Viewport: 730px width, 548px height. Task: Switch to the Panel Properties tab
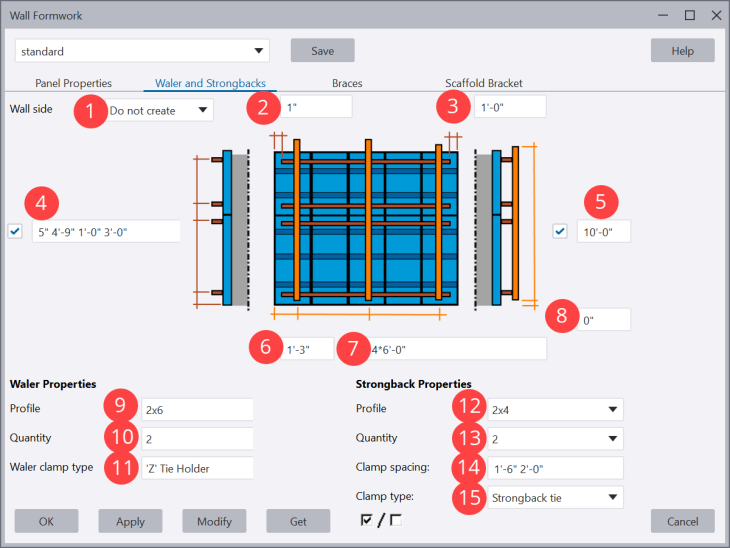coord(74,83)
